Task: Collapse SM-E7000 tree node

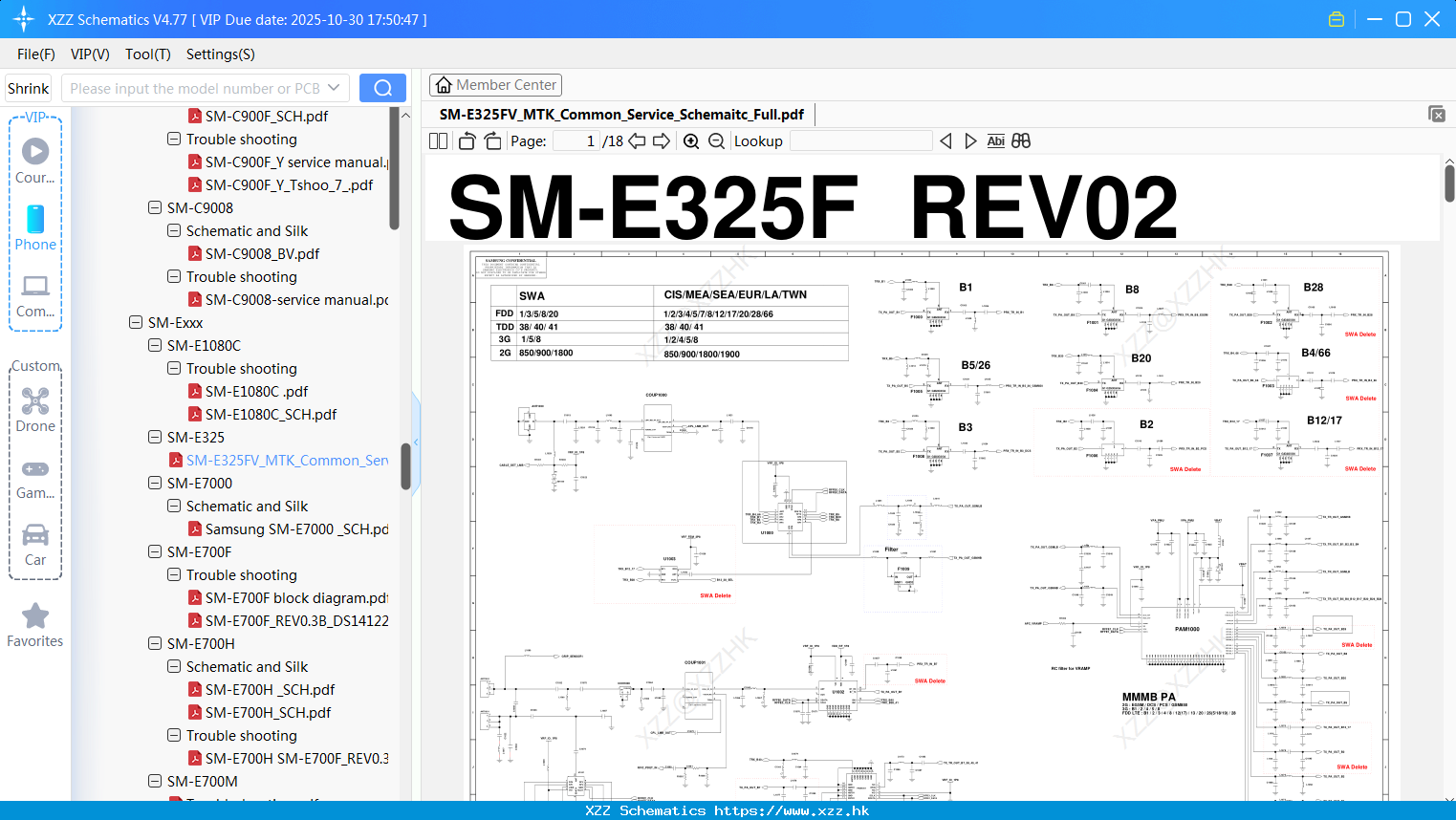Action: (155, 483)
